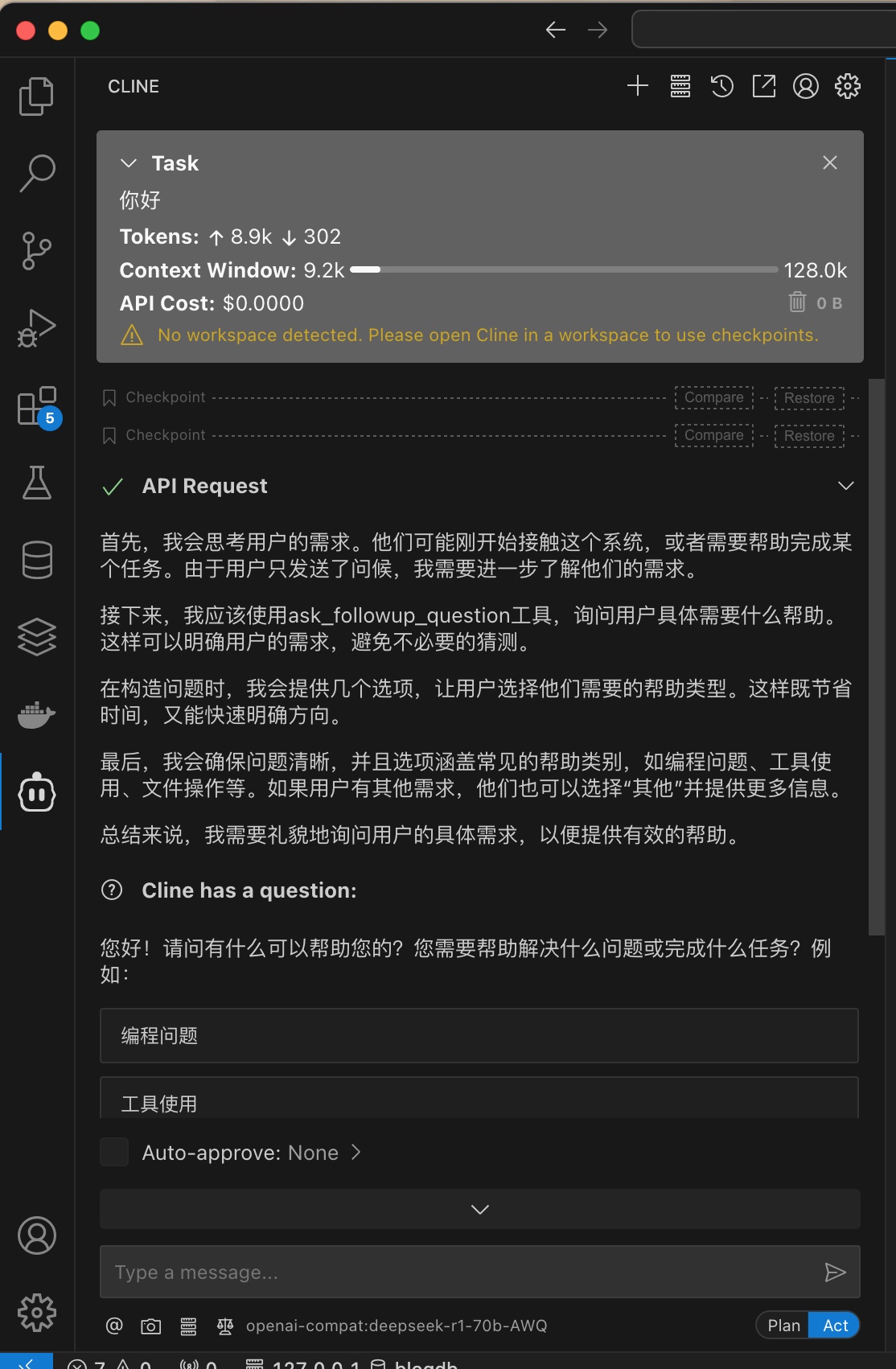
Task: Switch to Plan mode
Action: pos(783,1326)
